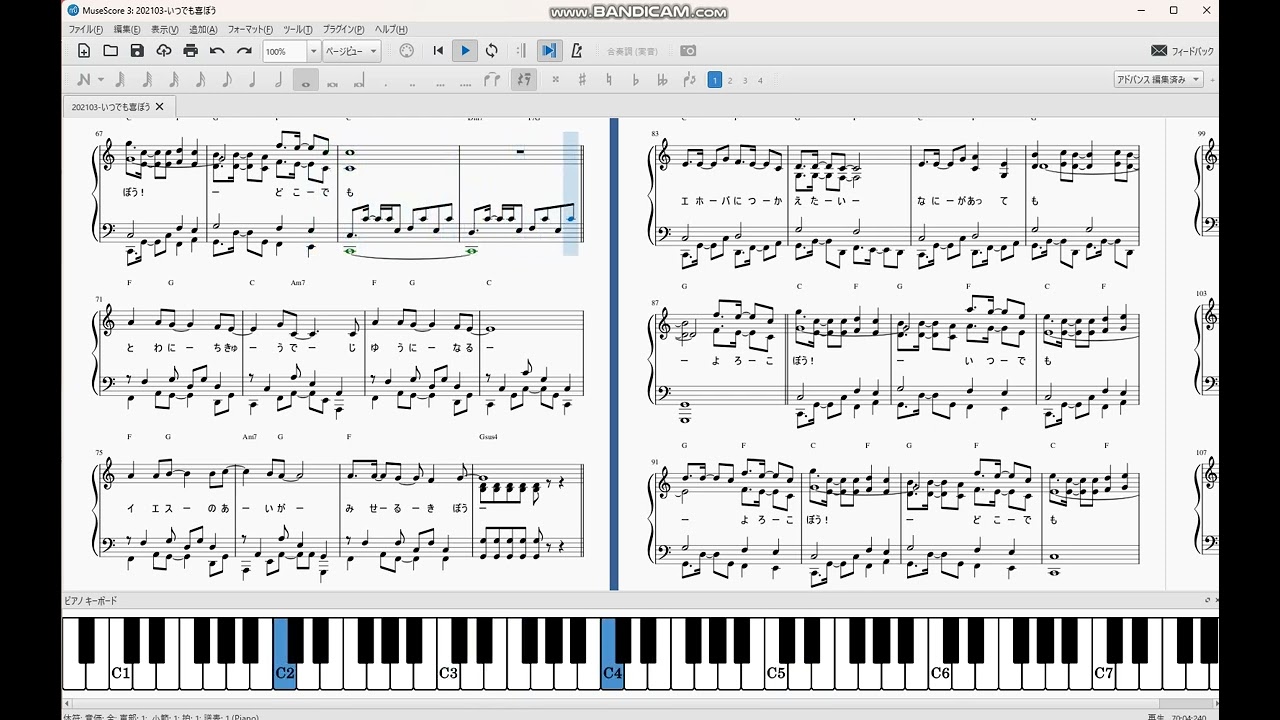This screenshot has height=720, width=1280.
Task: Open image capture with the camera icon
Action: coord(688,51)
